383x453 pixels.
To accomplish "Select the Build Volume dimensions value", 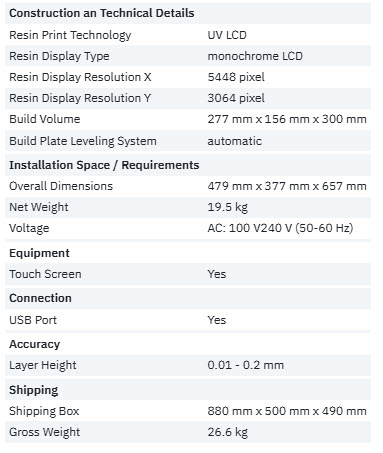I will [x=287, y=119].
